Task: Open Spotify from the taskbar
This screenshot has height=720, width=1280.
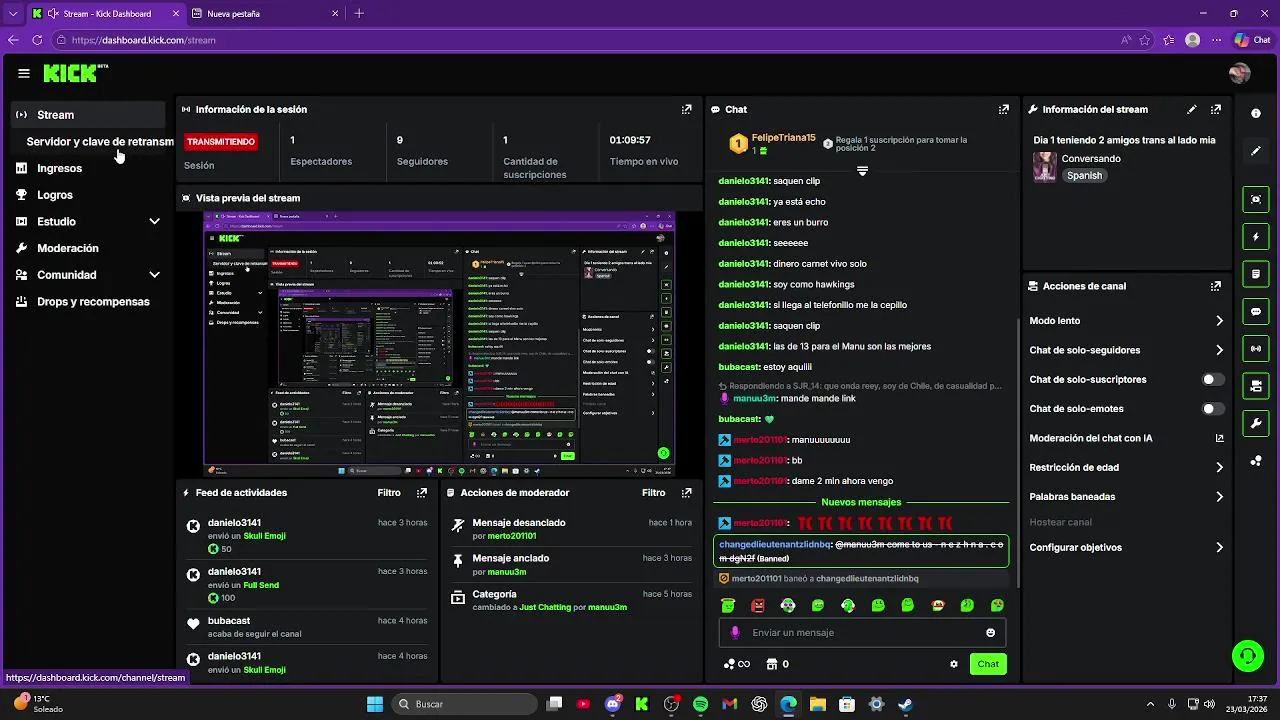Action: [700, 704]
